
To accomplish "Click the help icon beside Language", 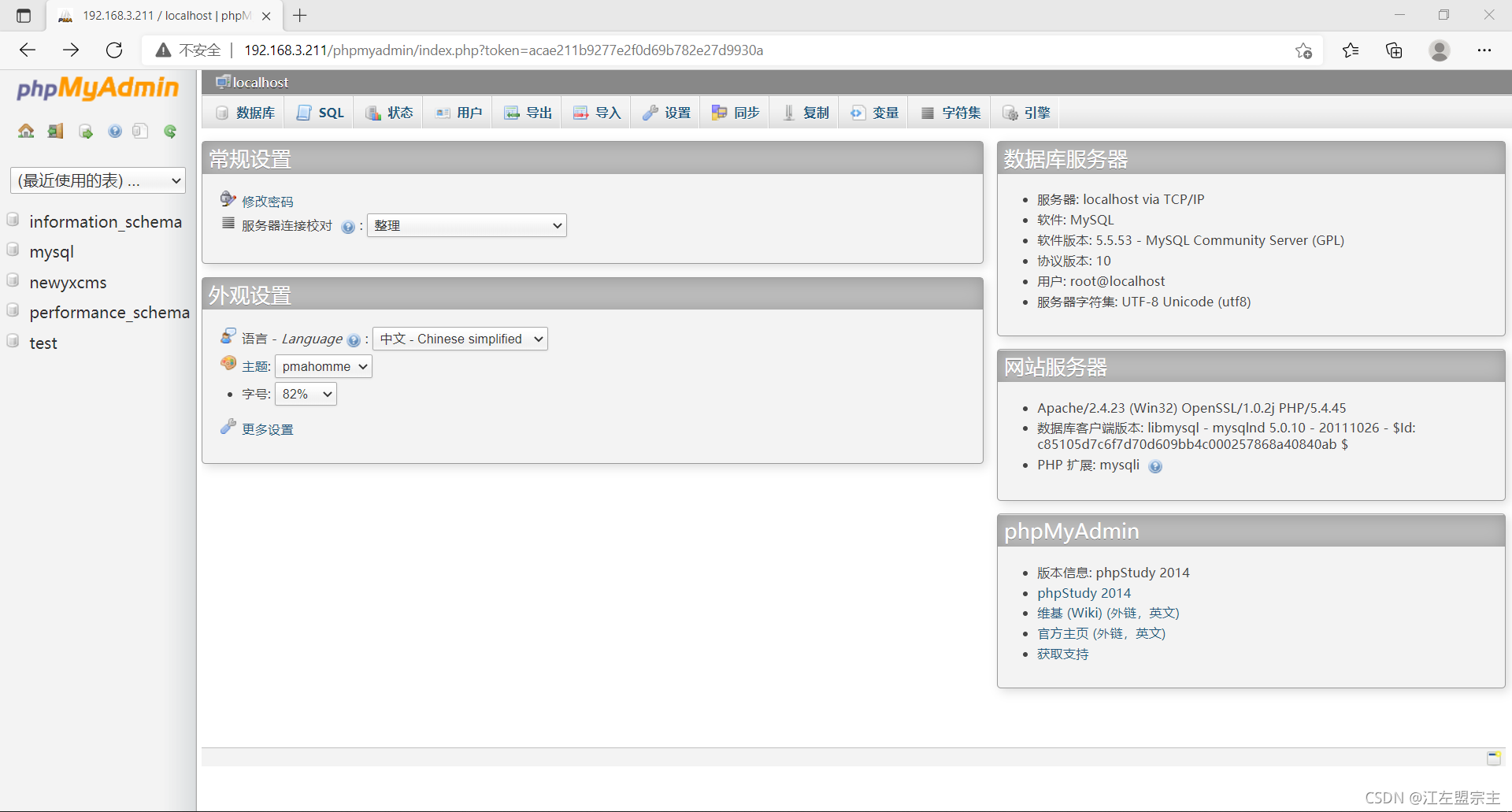I will [354, 340].
